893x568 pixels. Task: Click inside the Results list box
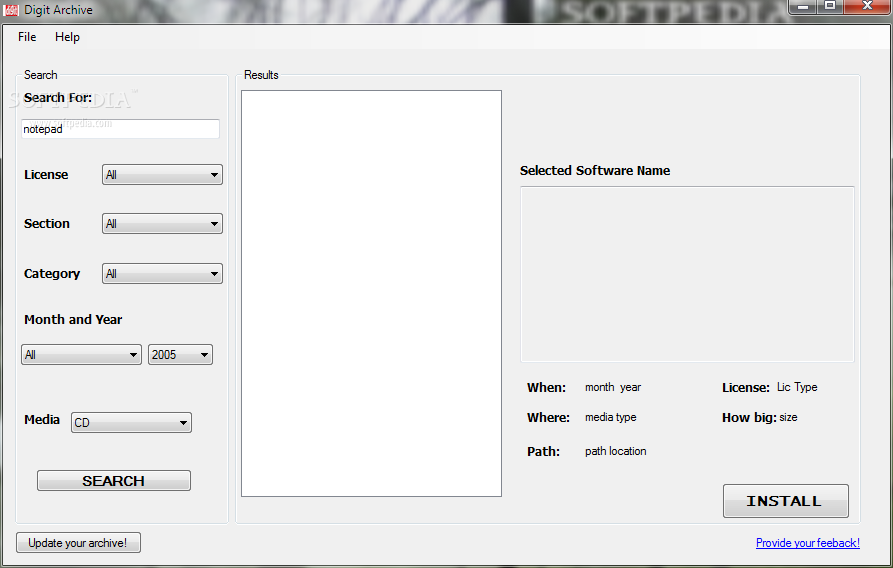[371, 293]
